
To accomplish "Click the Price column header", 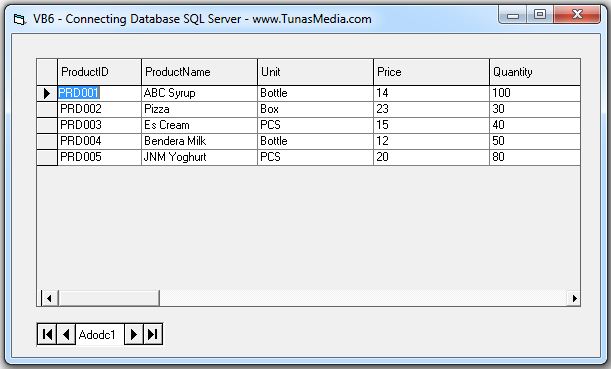I will pos(431,72).
